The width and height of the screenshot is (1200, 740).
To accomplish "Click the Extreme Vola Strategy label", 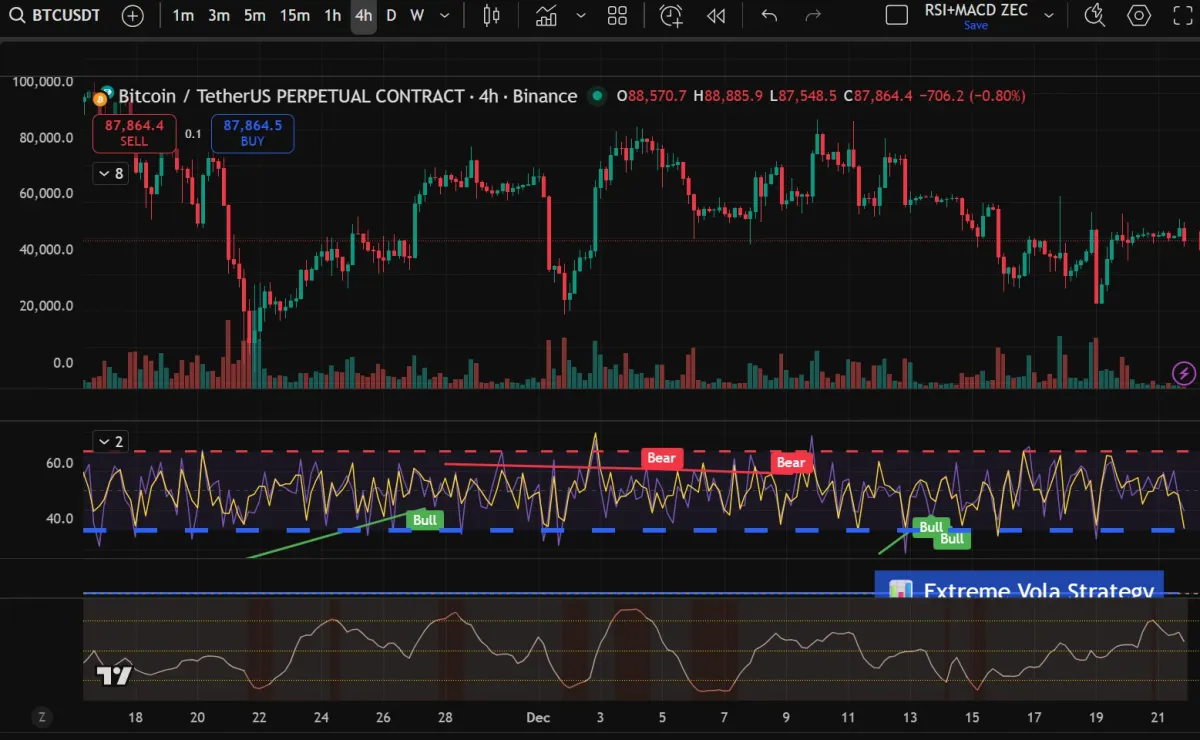I will point(1019,587).
